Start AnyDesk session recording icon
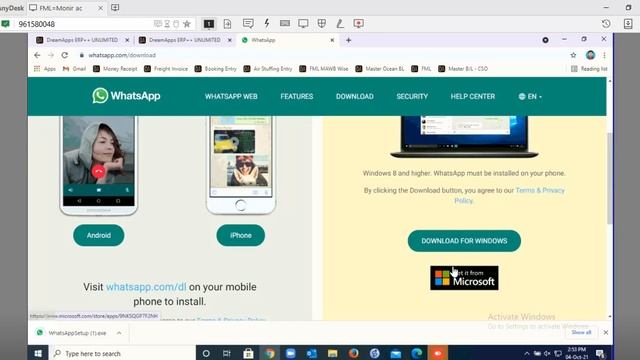 358,24
